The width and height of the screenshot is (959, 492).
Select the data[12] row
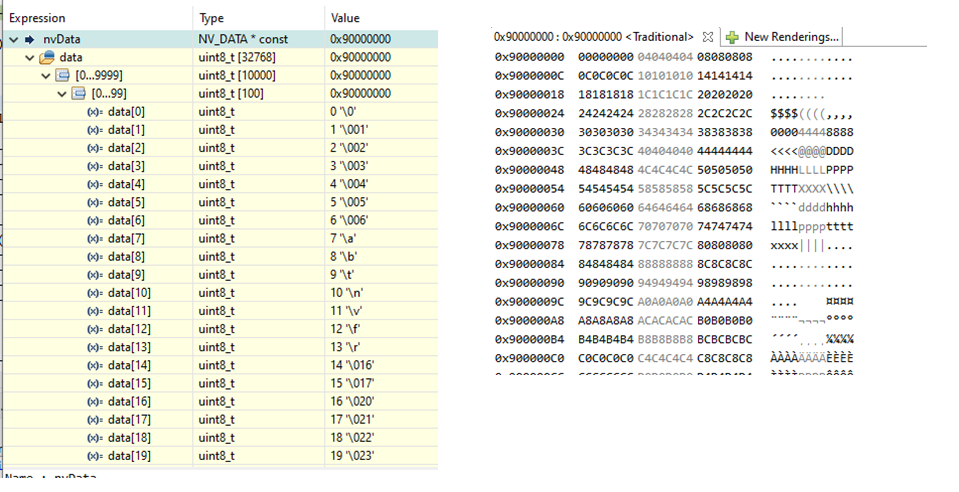click(x=221, y=329)
